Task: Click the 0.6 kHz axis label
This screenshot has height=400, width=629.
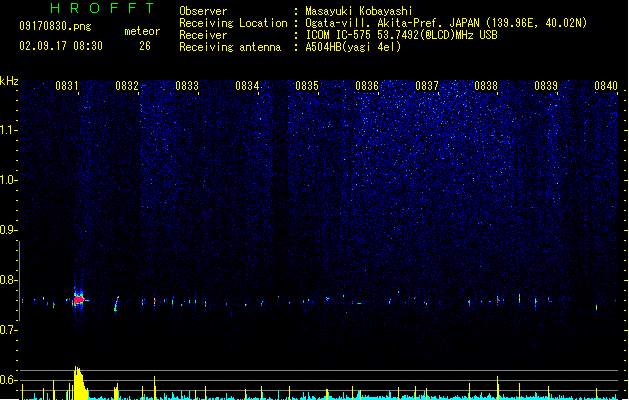Action: (x=9, y=380)
